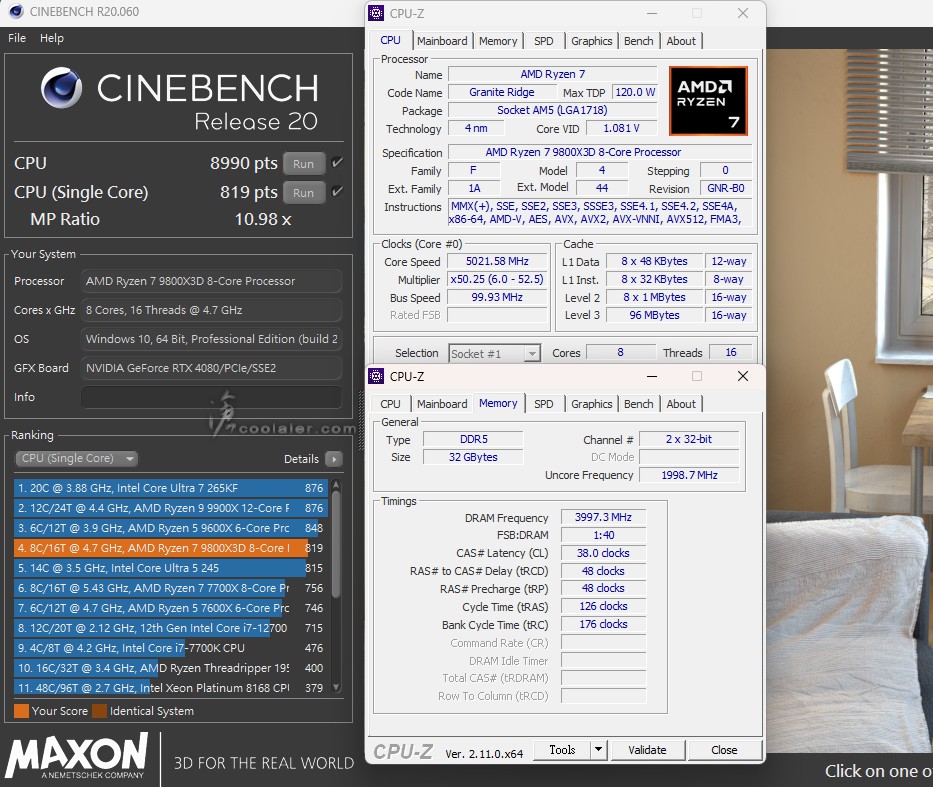Select highlighted Ryzen 7 9800X3D ranking entry
Screen dimensions: 933x787
point(170,548)
